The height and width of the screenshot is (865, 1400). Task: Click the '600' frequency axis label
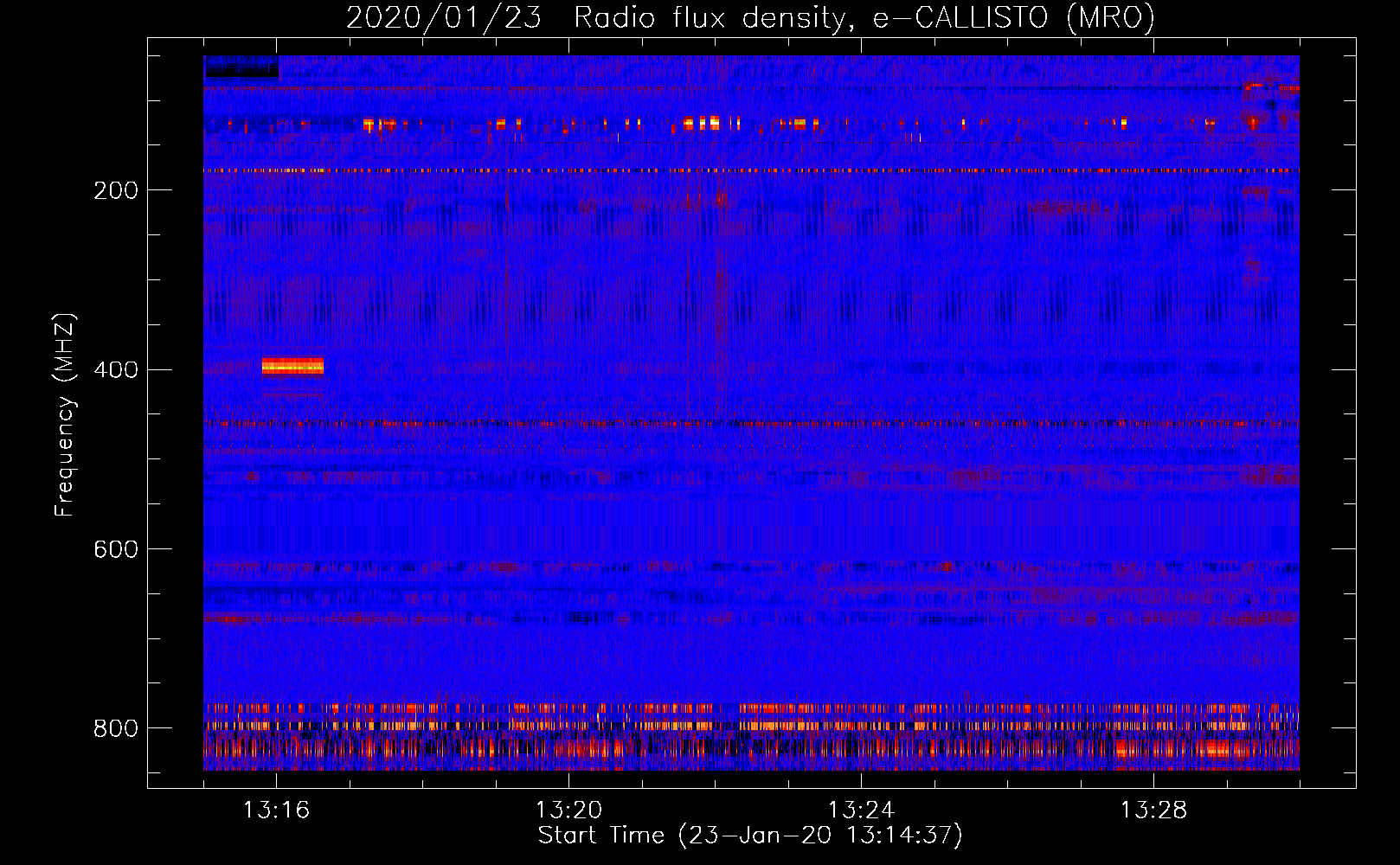(116, 550)
